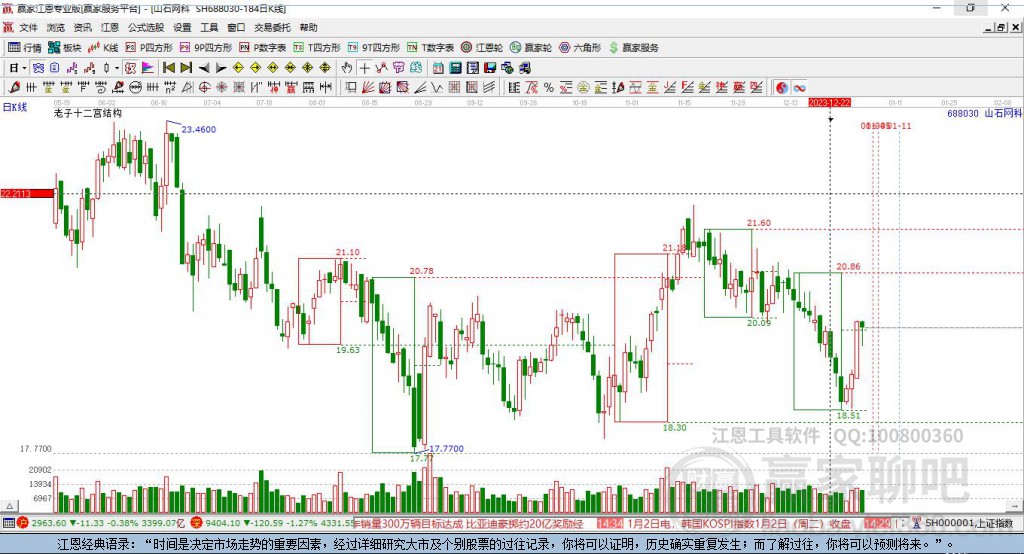Screen dimensions: 1024x554
Task: Click the Shenzhen index 9404.10 status entry
Action: [271, 523]
